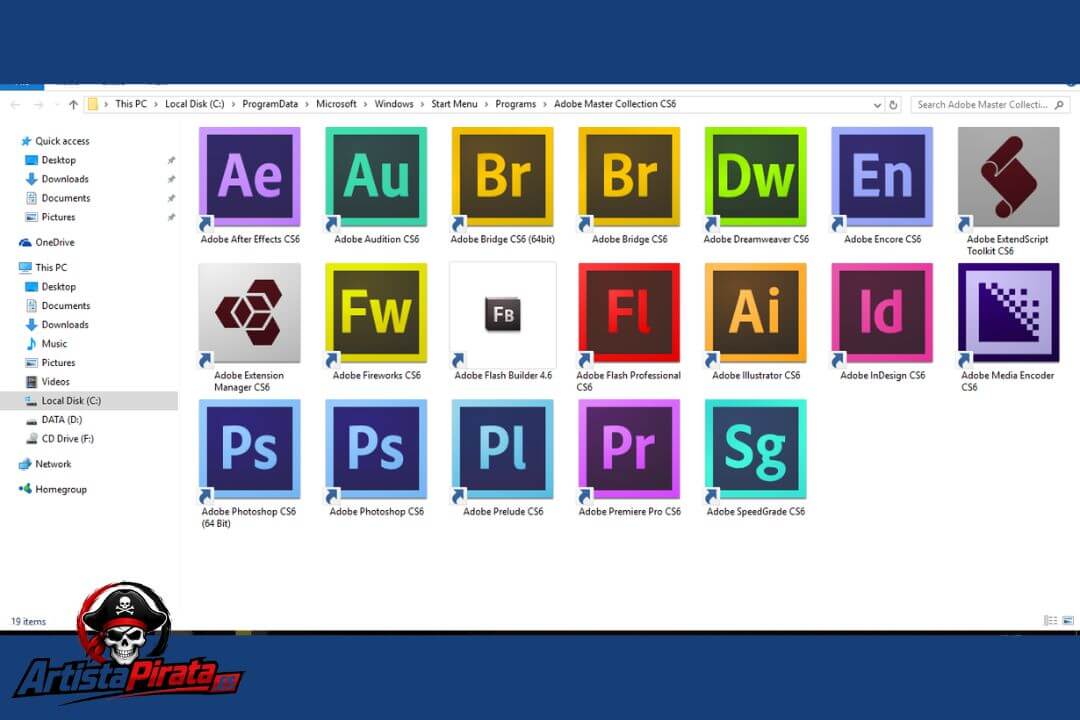Expand chevron after This PC breadcrumb
The height and width of the screenshot is (720, 1080).
click(x=156, y=104)
